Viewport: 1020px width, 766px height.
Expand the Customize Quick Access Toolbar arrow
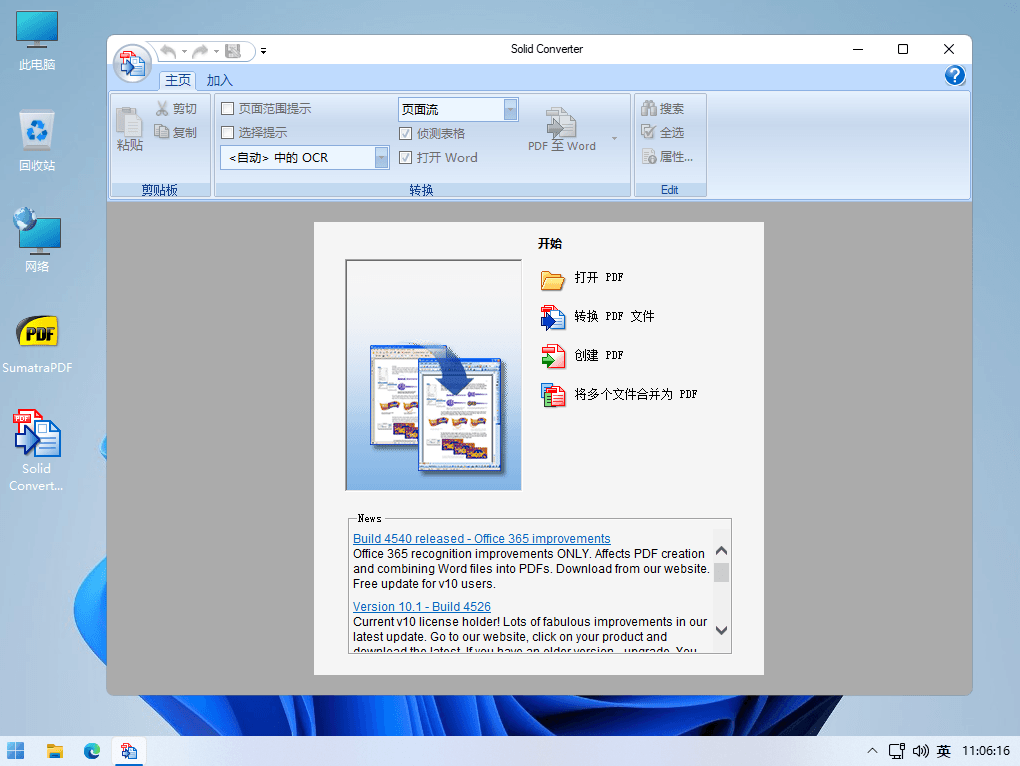point(263,51)
